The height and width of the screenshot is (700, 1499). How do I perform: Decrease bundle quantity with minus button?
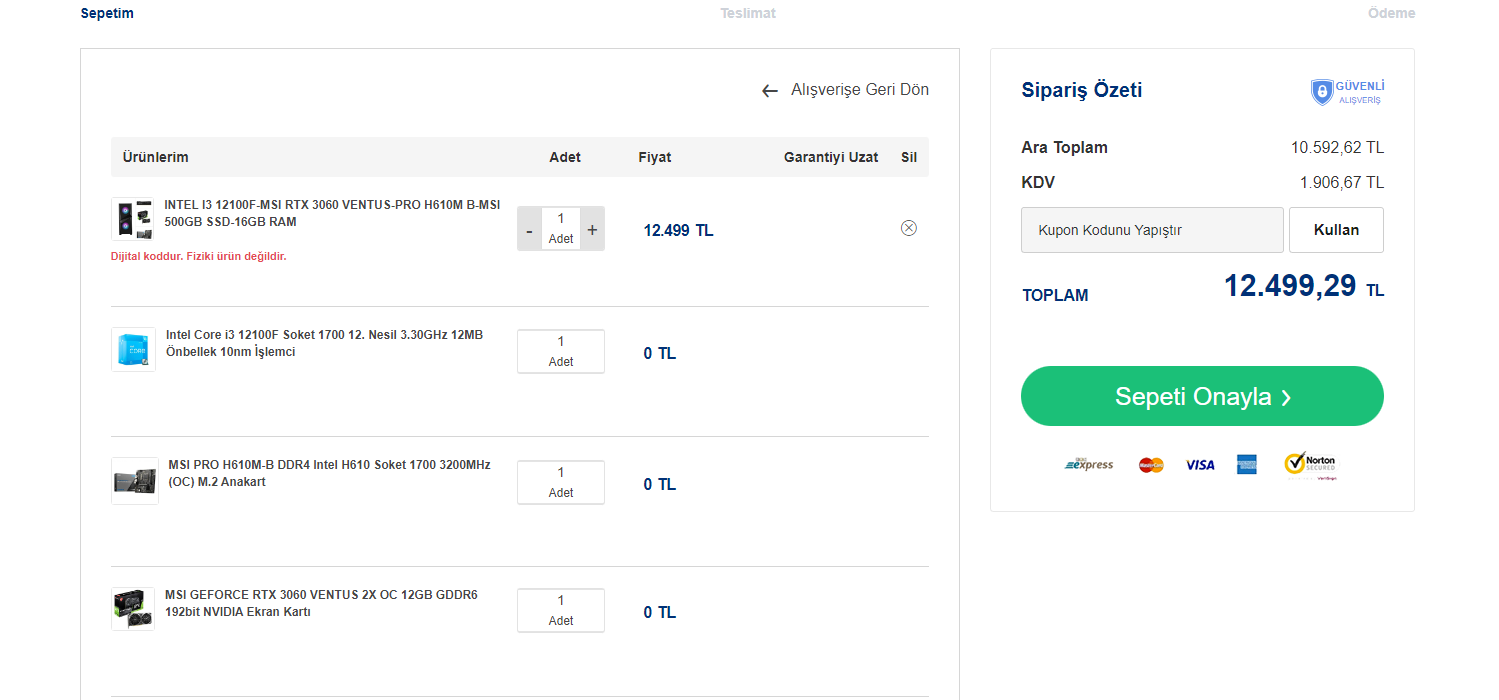(x=529, y=230)
